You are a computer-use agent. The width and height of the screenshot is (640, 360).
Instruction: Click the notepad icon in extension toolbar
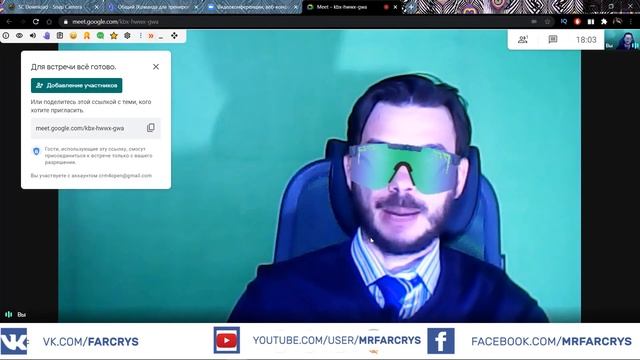(x=60, y=36)
